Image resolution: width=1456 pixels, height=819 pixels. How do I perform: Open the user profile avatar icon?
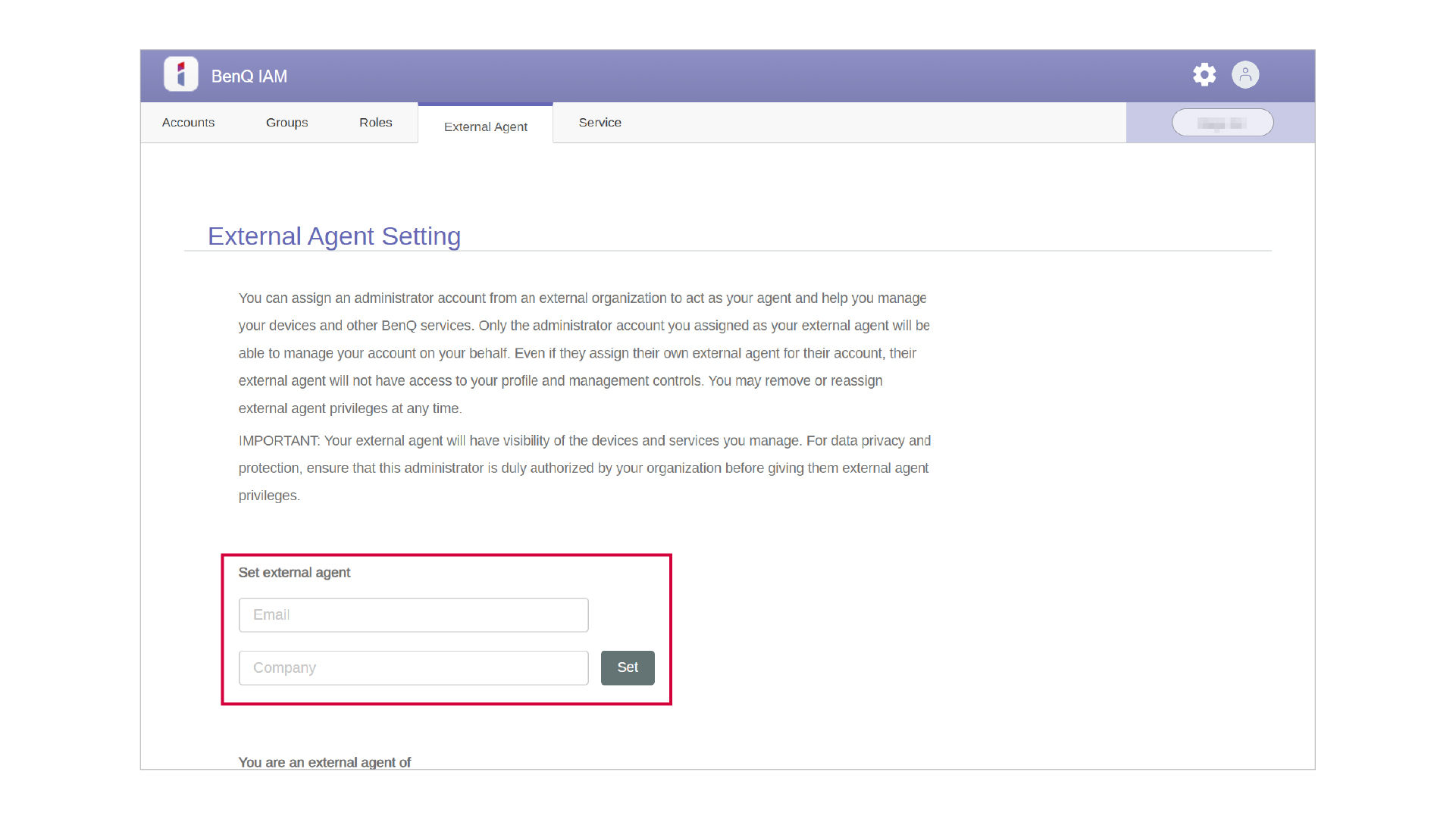(1245, 74)
